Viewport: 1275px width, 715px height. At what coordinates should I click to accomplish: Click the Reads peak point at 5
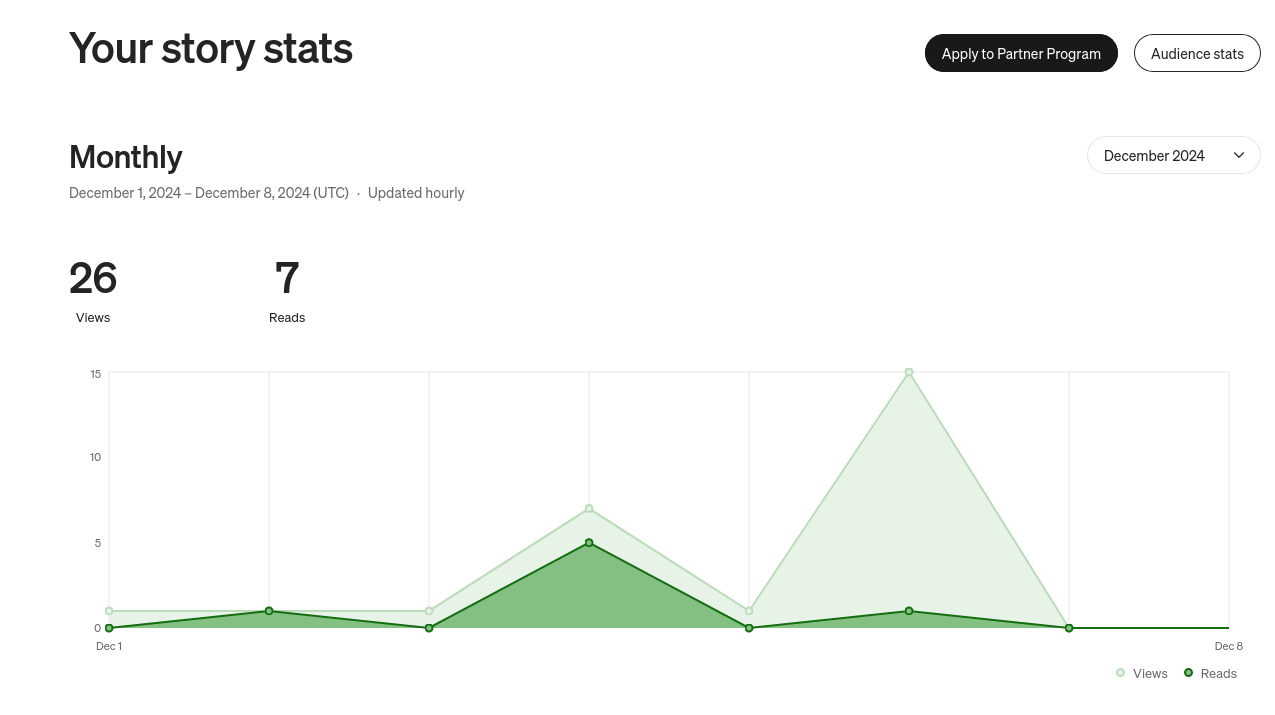(589, 543)
